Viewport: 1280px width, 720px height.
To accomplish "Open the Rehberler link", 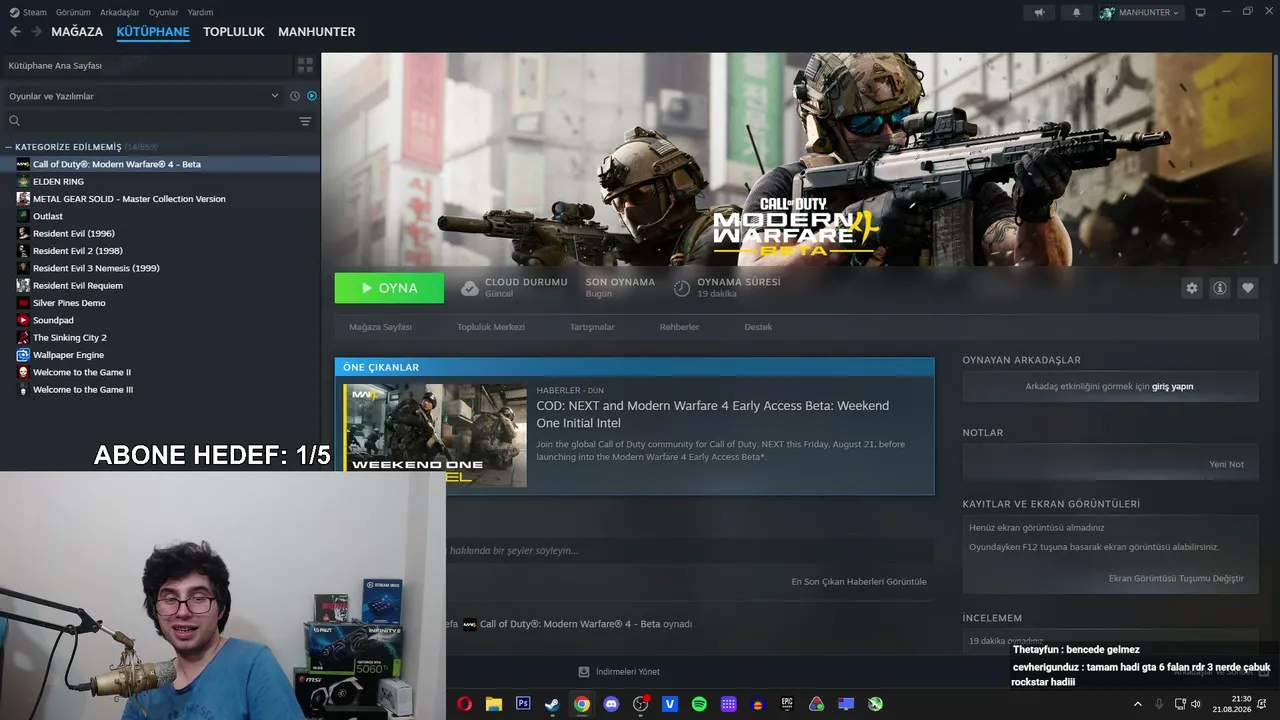I will (679, 327).
